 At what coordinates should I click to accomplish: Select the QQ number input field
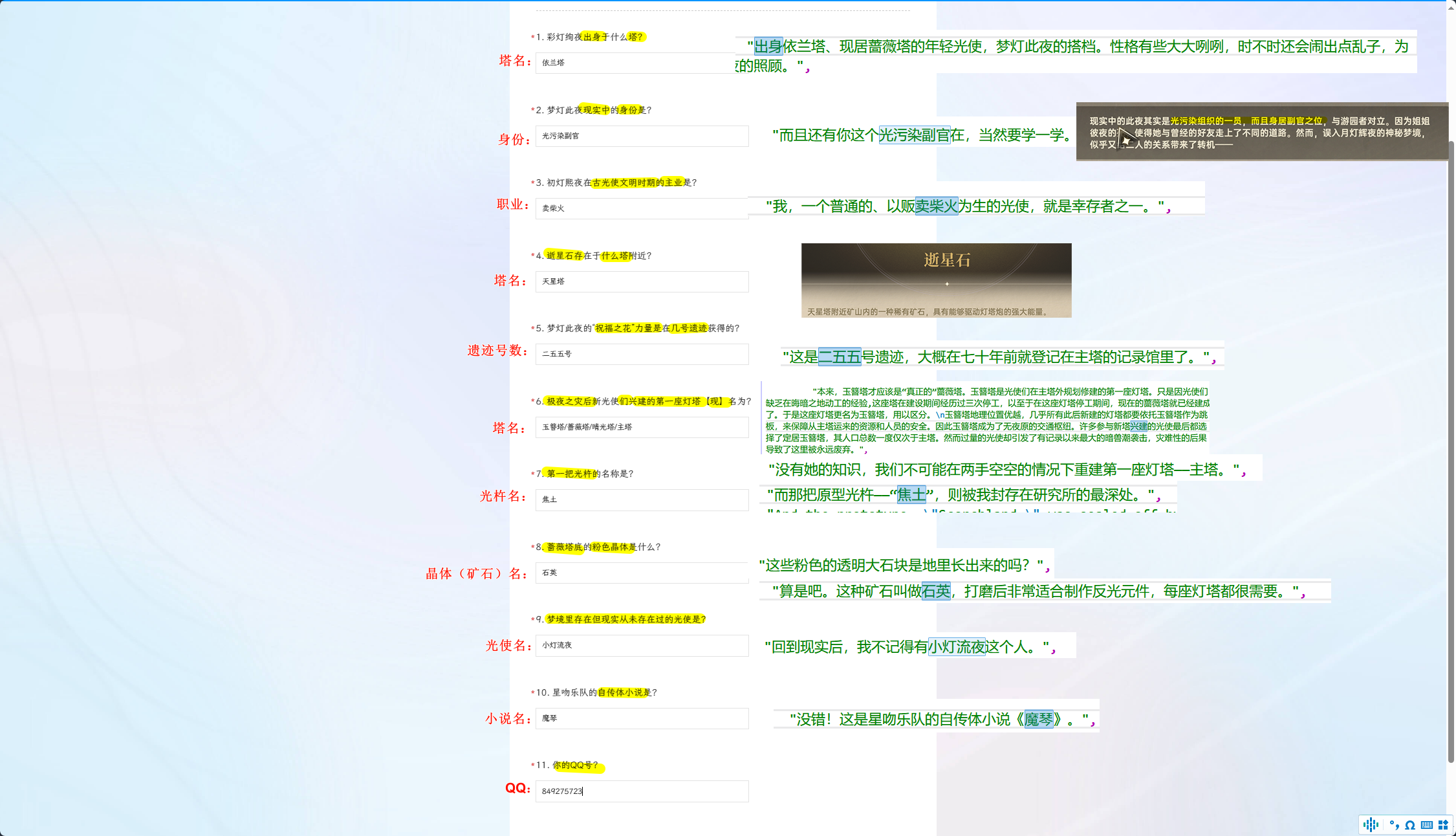[x=641, y=791]
